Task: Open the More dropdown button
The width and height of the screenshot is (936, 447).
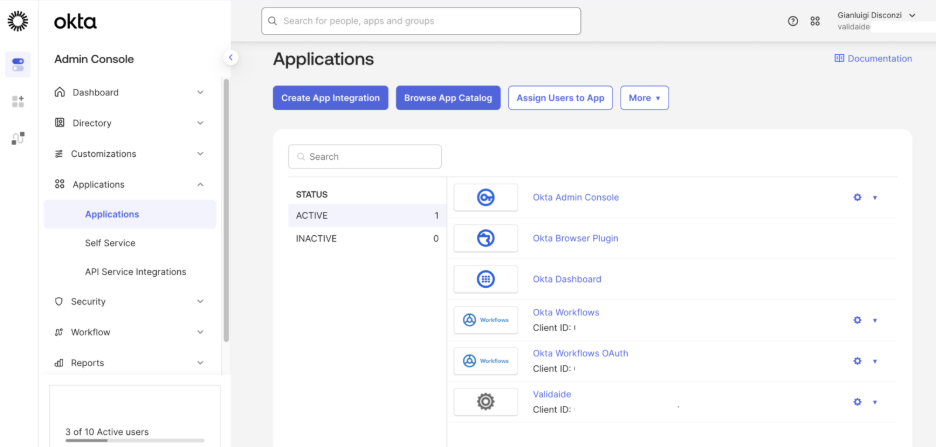Action: point(644,98)
